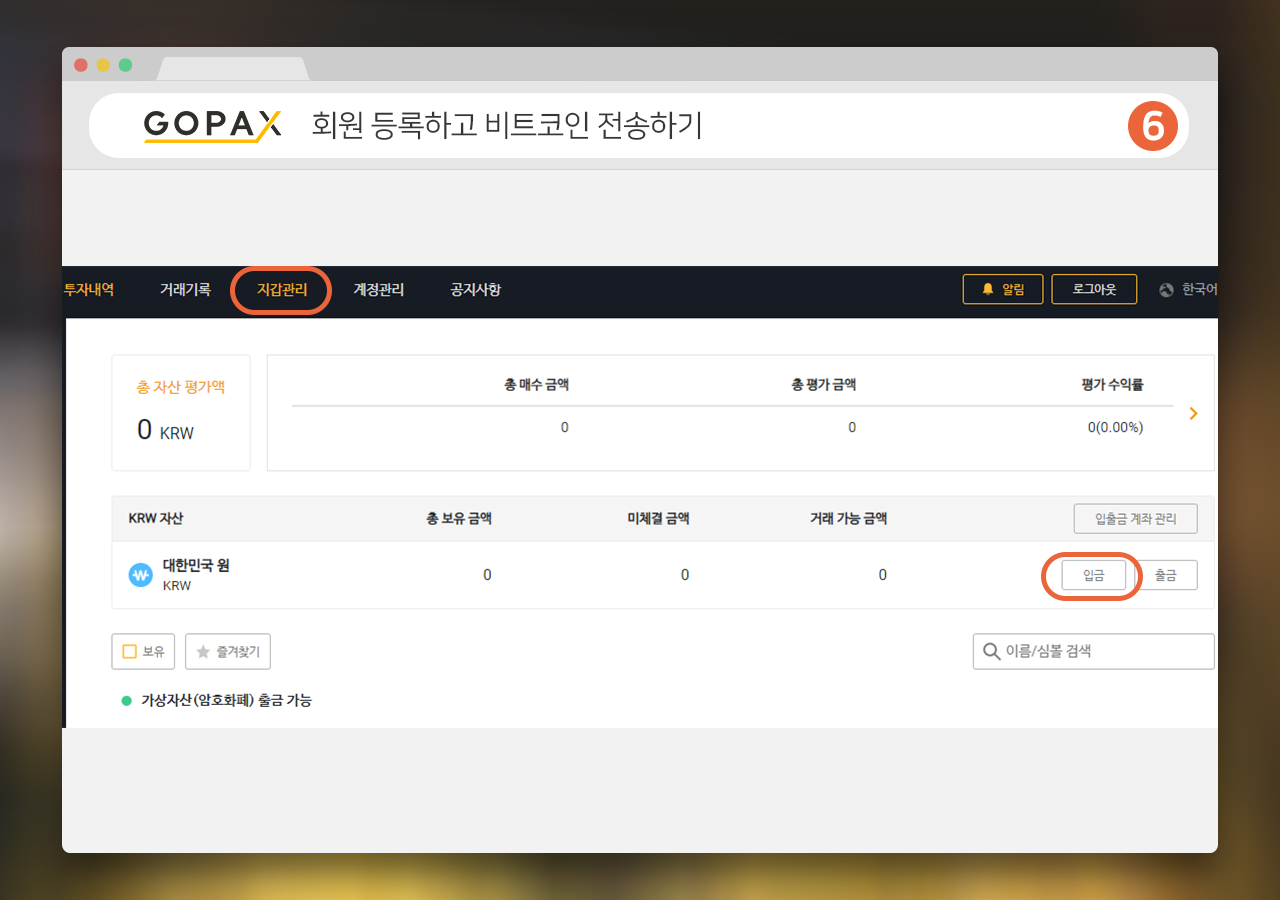
Task: Click the 평가 수익률 header
Action: click(1112, 384)
